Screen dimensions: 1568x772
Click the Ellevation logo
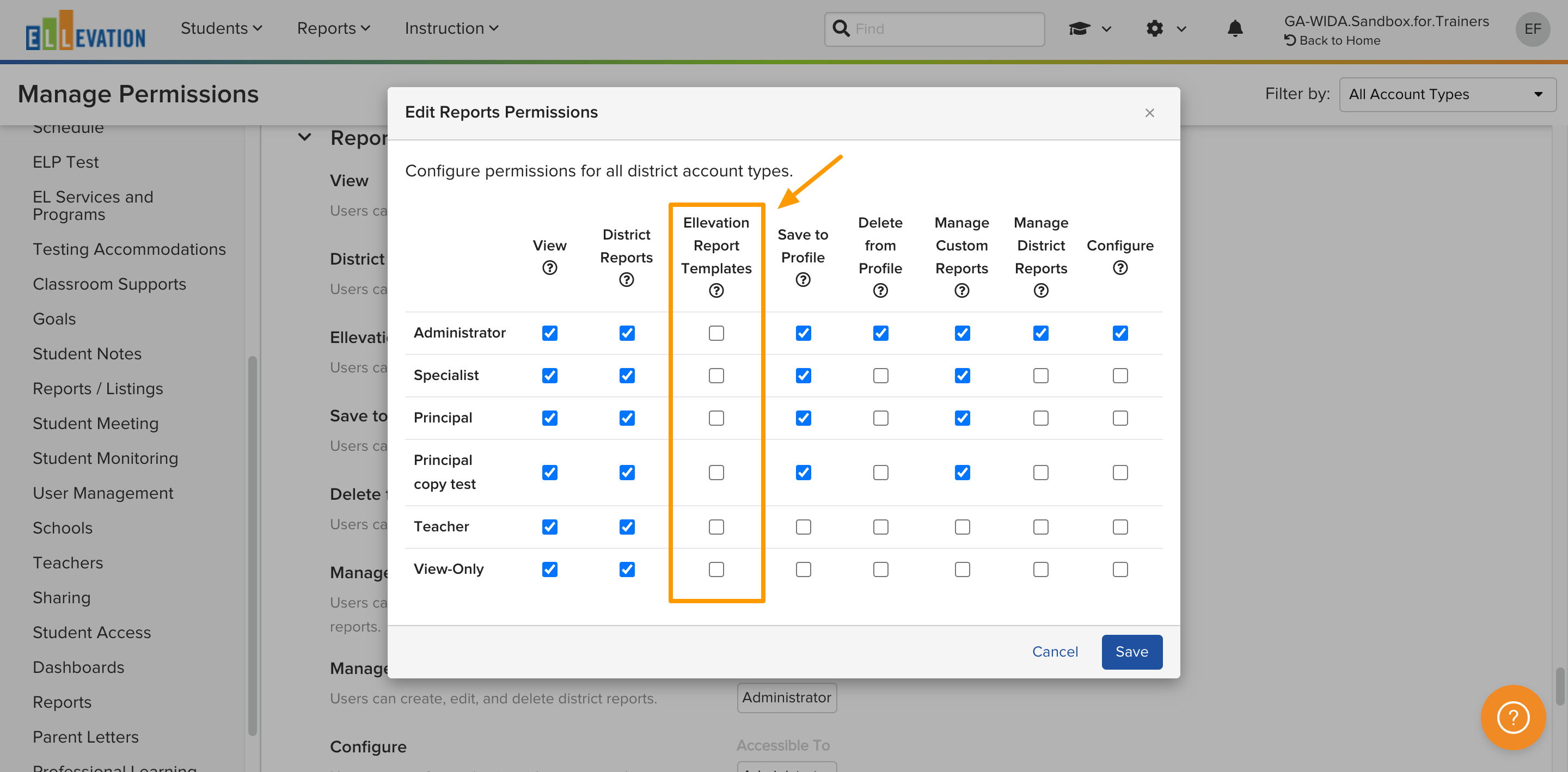coord(85,30)
